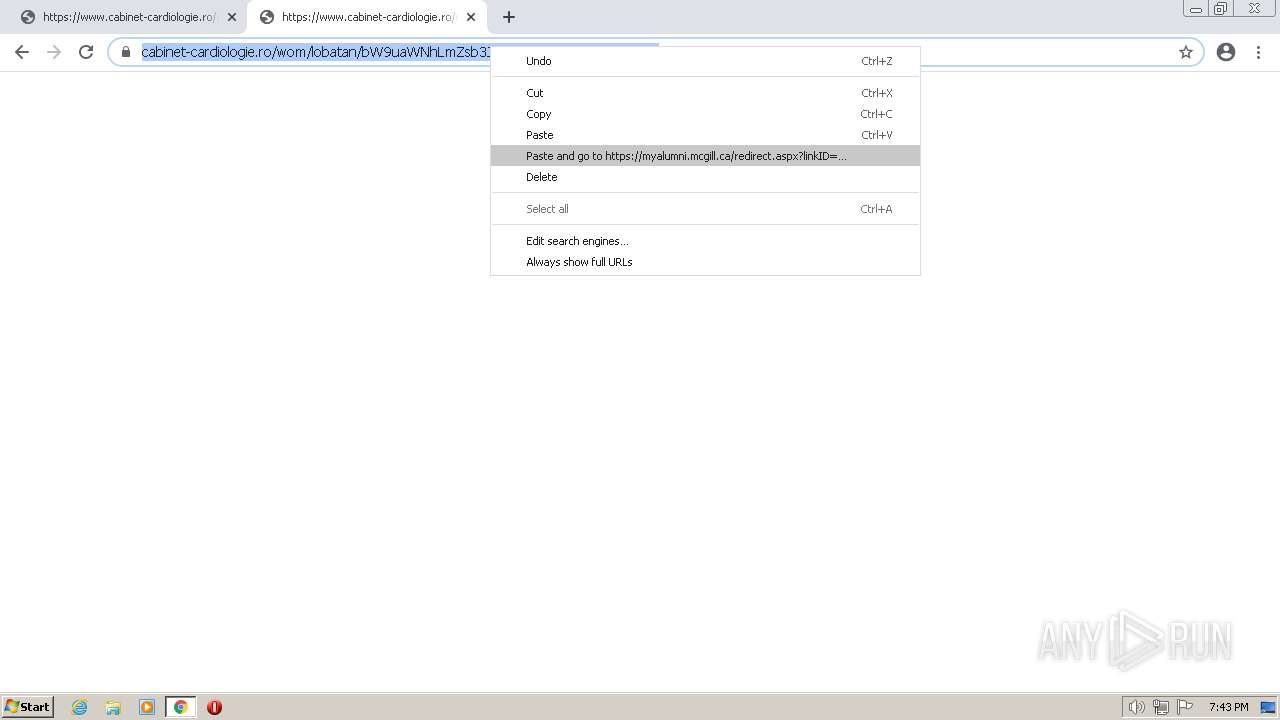Click the address bar URL text
Screen dimensions: 1280x720
click(316, 52)
